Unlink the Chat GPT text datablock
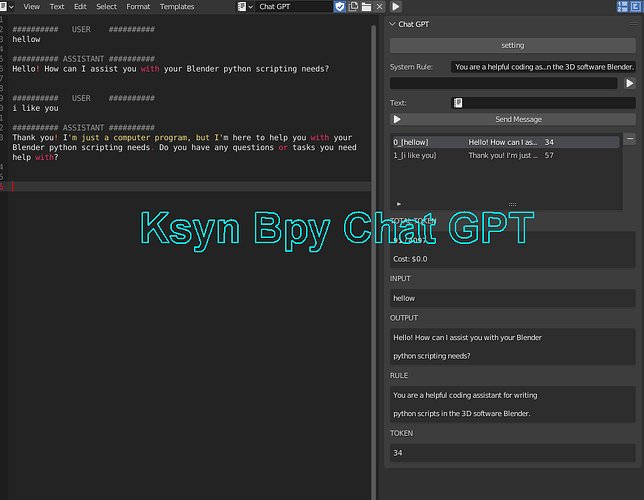 (x=380, y=7)
